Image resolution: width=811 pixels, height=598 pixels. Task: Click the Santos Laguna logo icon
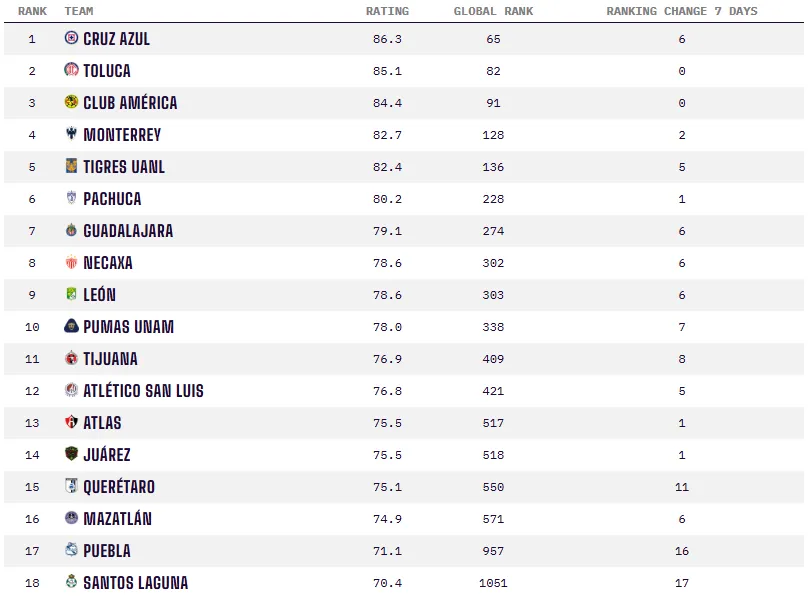pyautogui.click(x=71, y=582)
